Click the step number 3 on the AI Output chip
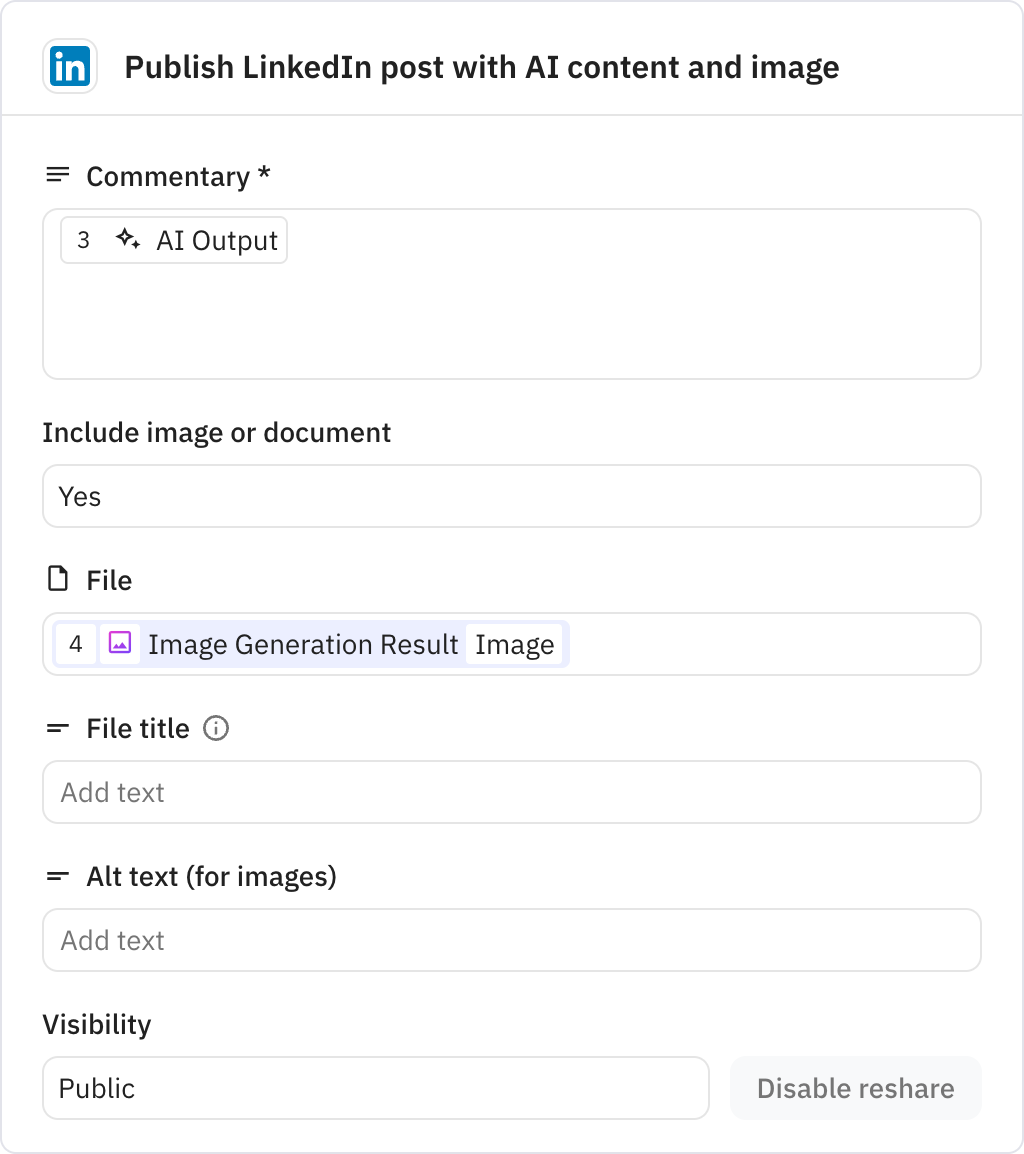The image size is (1024, 1154). tap(83, 239)
